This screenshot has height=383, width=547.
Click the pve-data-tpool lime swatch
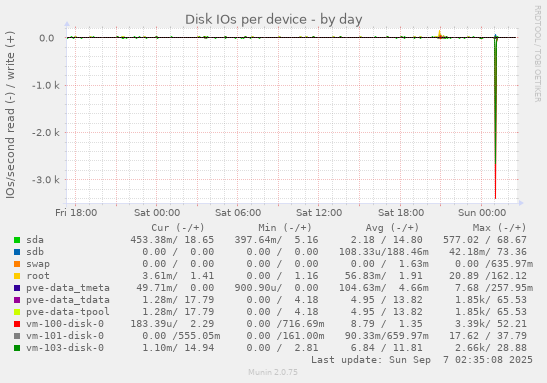(x=17, y=312)
